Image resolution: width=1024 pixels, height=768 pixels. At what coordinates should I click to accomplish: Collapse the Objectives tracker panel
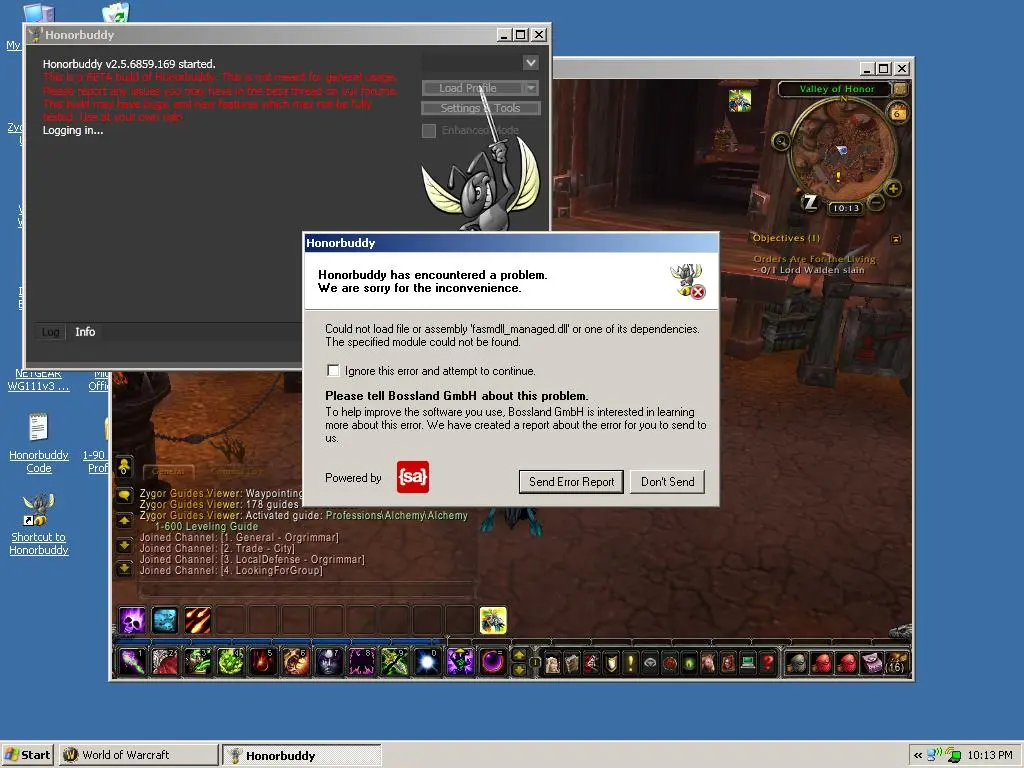(896, 239)
